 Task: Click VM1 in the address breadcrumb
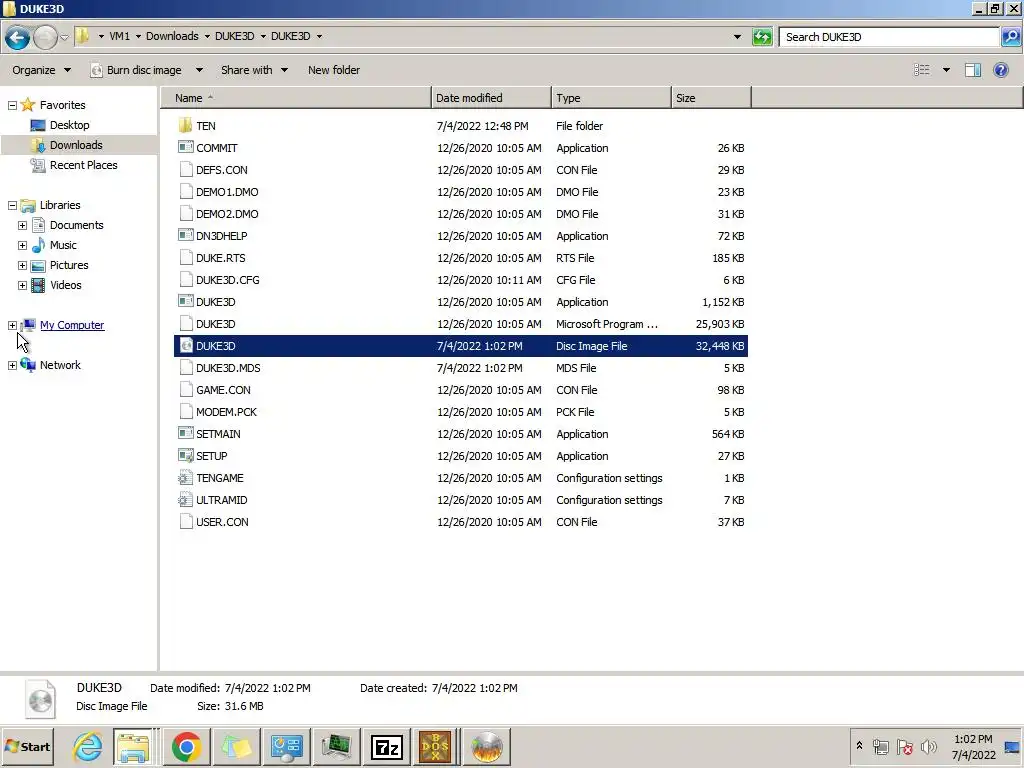(120, 36)
